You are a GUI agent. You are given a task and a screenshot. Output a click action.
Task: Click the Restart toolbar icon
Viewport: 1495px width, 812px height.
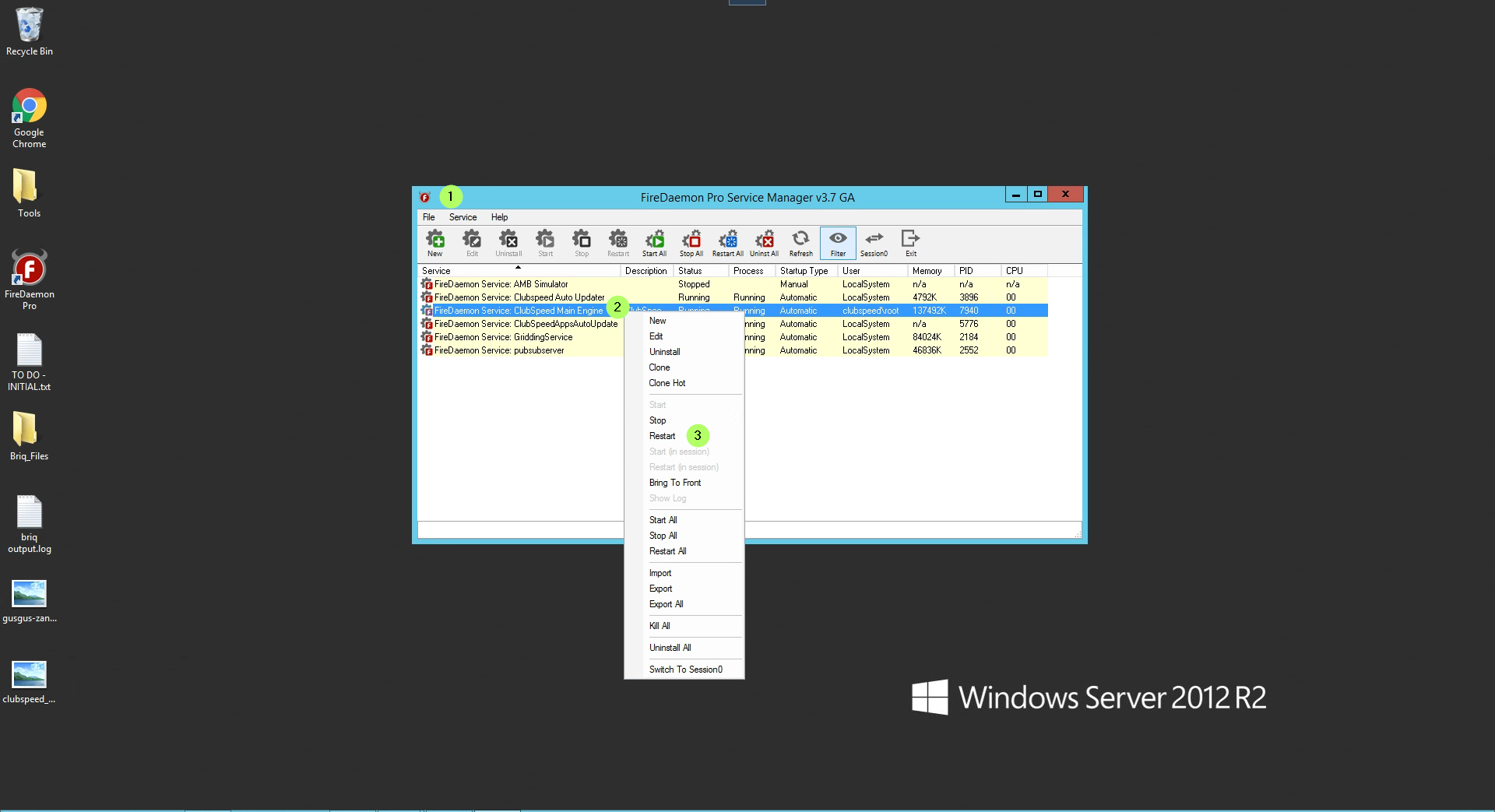(x=618, y=243)
